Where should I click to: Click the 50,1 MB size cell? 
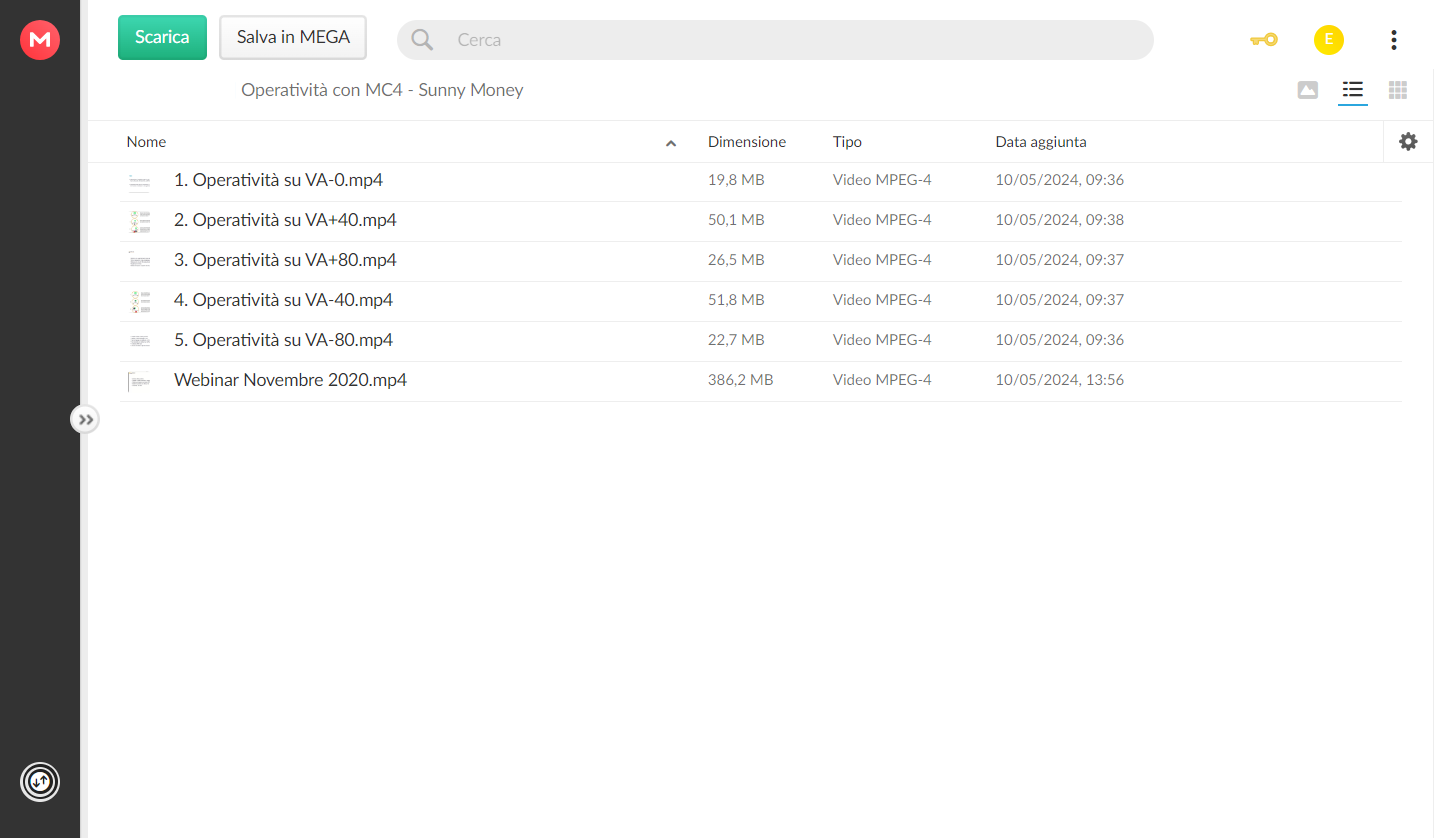tap(736, 220)
